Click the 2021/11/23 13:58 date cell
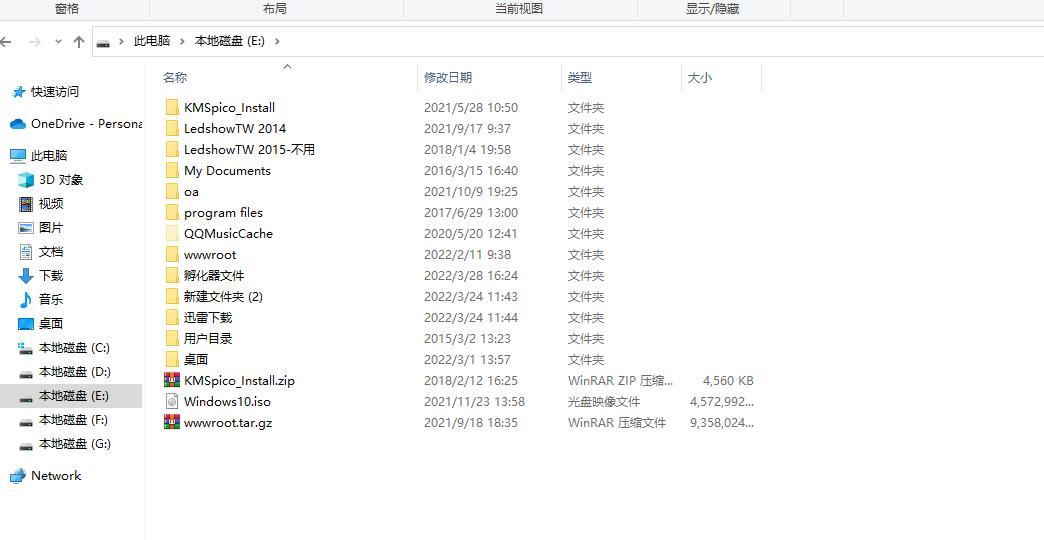 coord(474,402)
